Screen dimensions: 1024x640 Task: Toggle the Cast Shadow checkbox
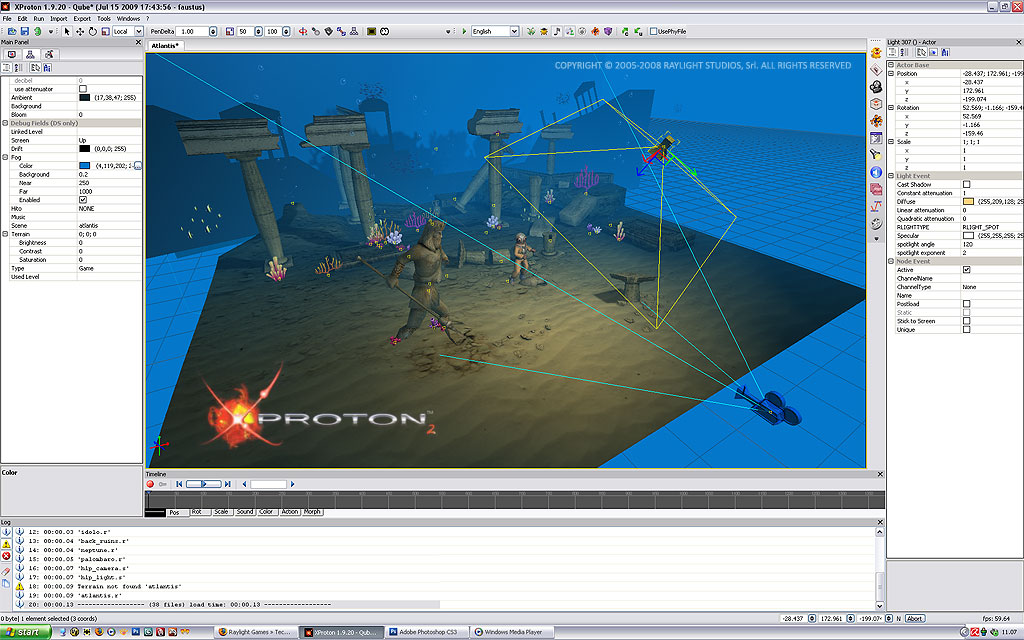pyautogui.click(x=967, y=185)
